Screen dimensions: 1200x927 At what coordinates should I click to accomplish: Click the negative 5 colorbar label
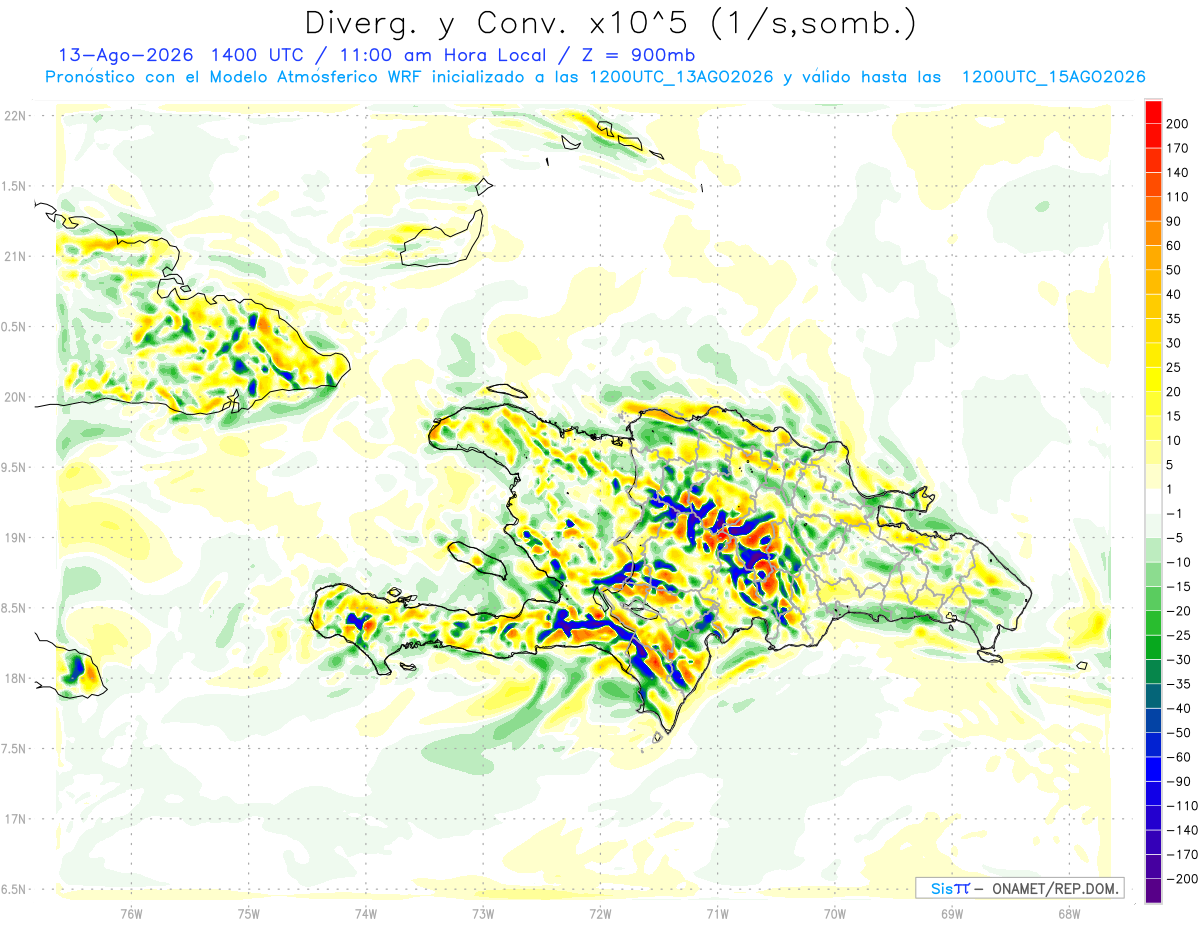point(1174,538)
